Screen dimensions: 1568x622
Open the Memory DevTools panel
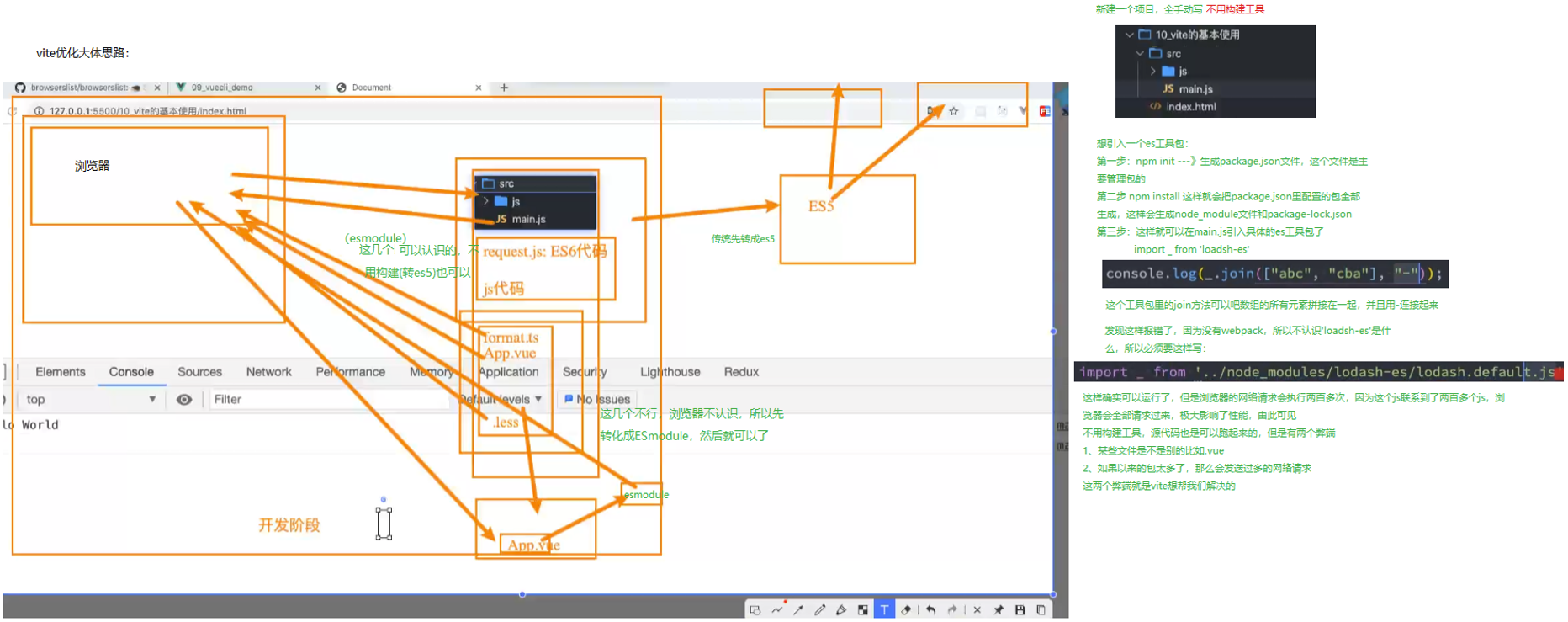[x=432, y=372]
